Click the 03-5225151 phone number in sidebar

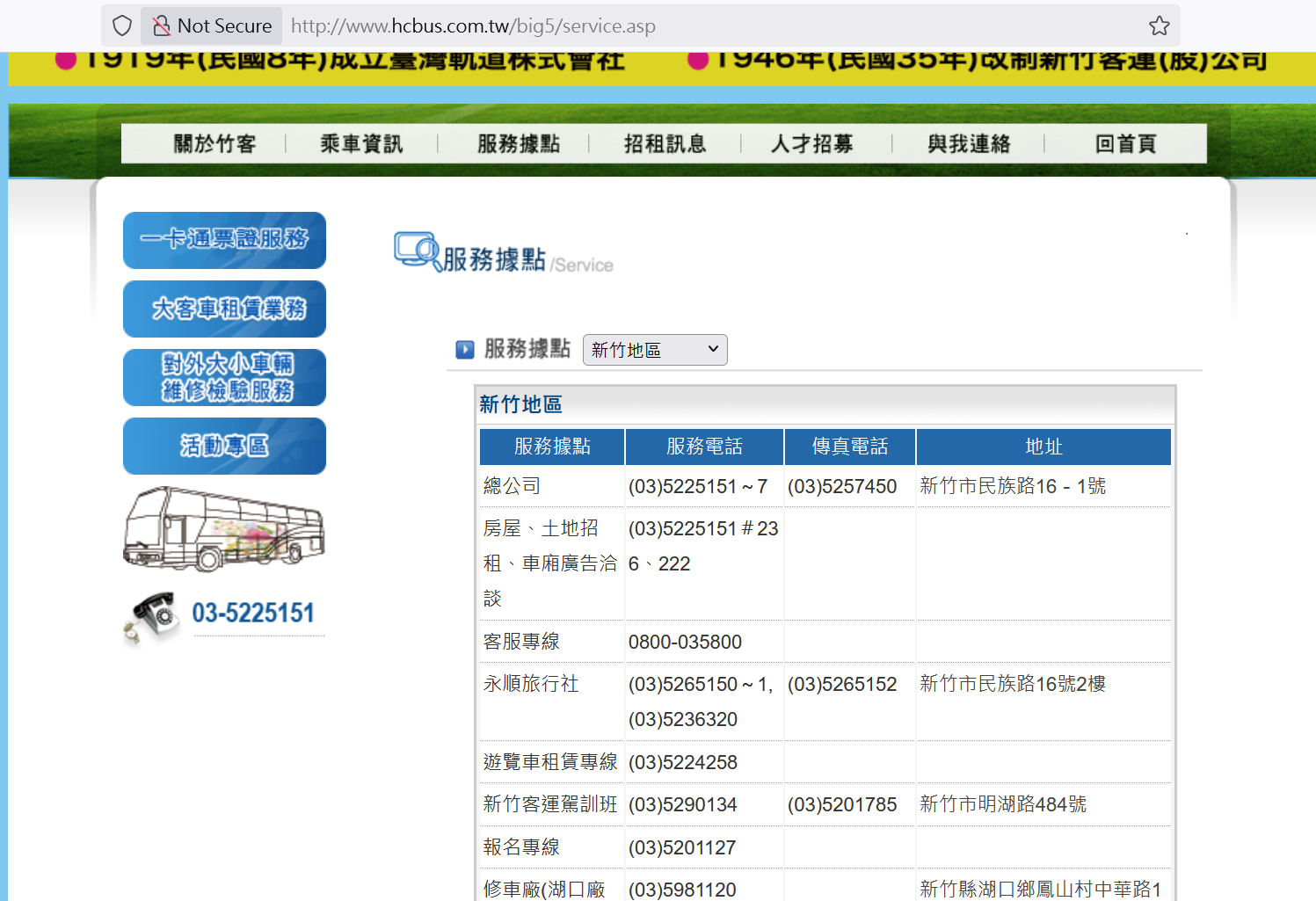(253, 613)
